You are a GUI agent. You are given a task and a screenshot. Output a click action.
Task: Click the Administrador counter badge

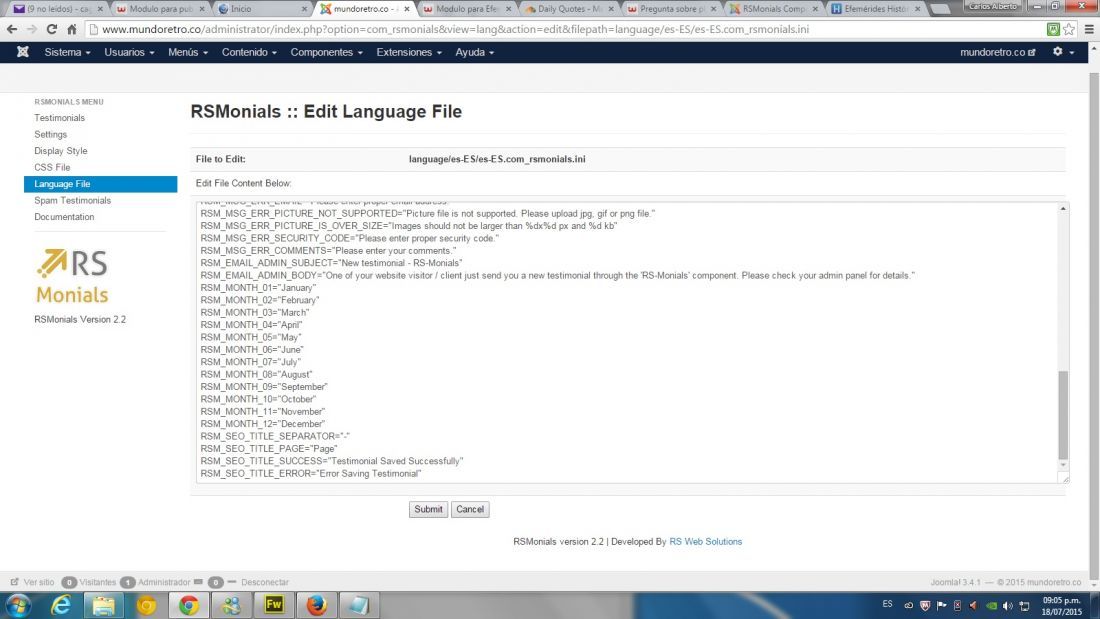[x=127, y=582]
